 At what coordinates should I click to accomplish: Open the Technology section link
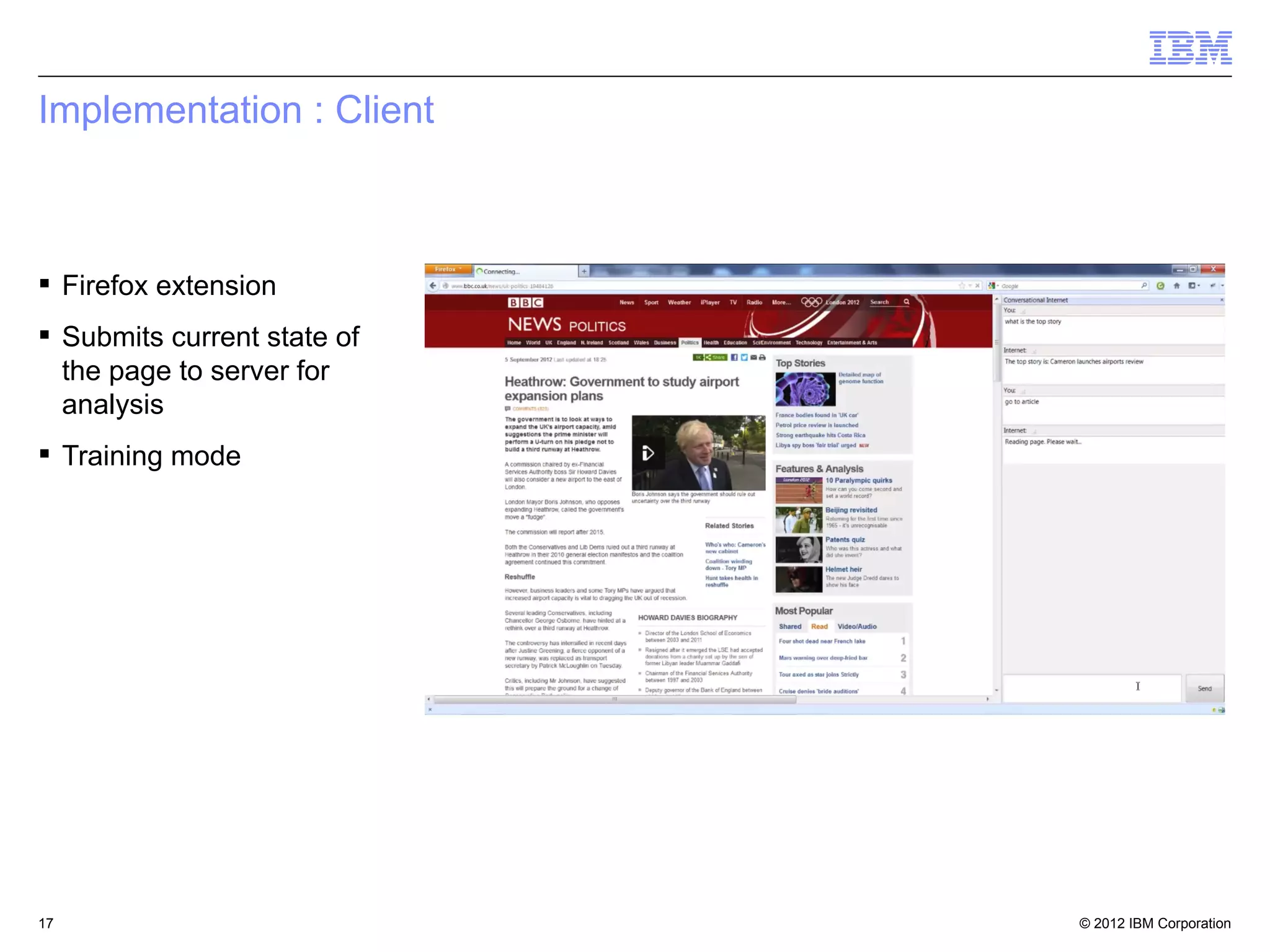[x=809, y=343]
